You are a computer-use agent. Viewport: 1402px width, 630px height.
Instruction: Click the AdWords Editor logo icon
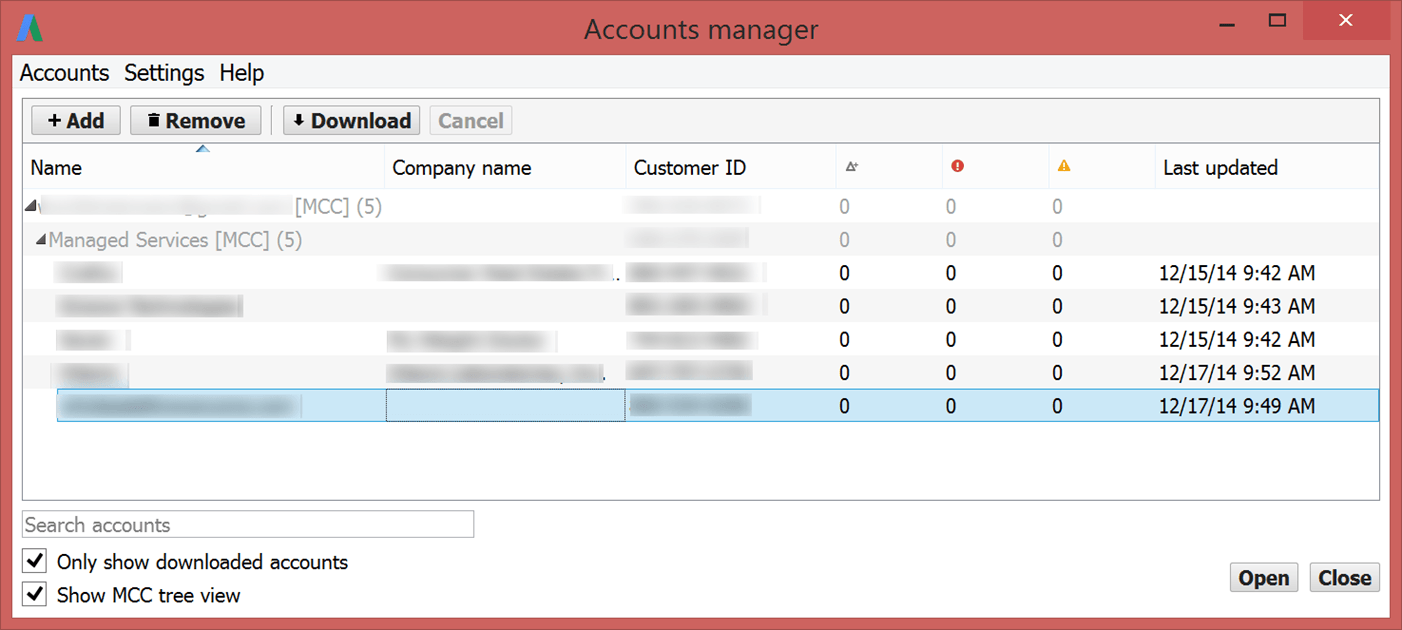coord(30,28)
